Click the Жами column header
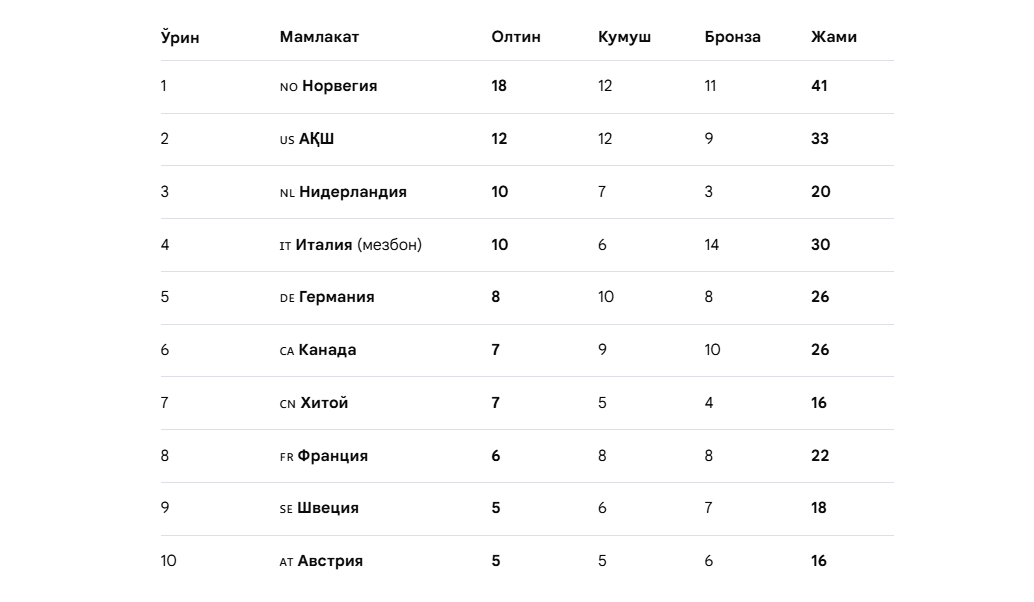Viewport: 1034px width, 602px height. point(833,37)
